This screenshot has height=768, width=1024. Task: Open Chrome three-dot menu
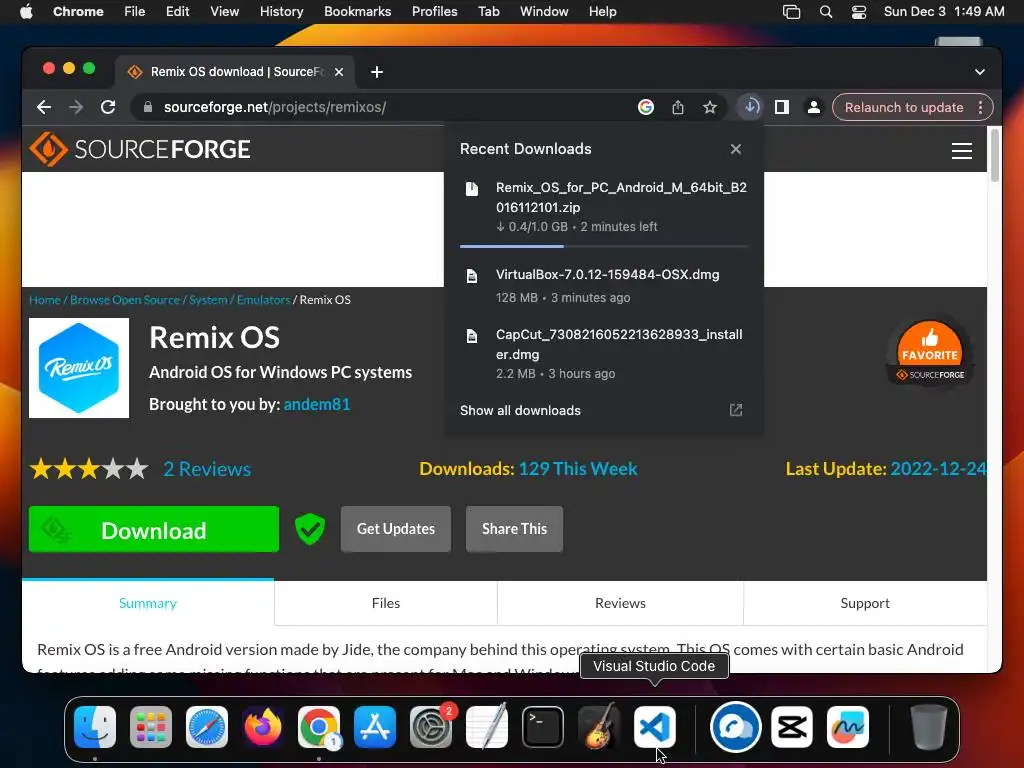(x=980, y=107)
